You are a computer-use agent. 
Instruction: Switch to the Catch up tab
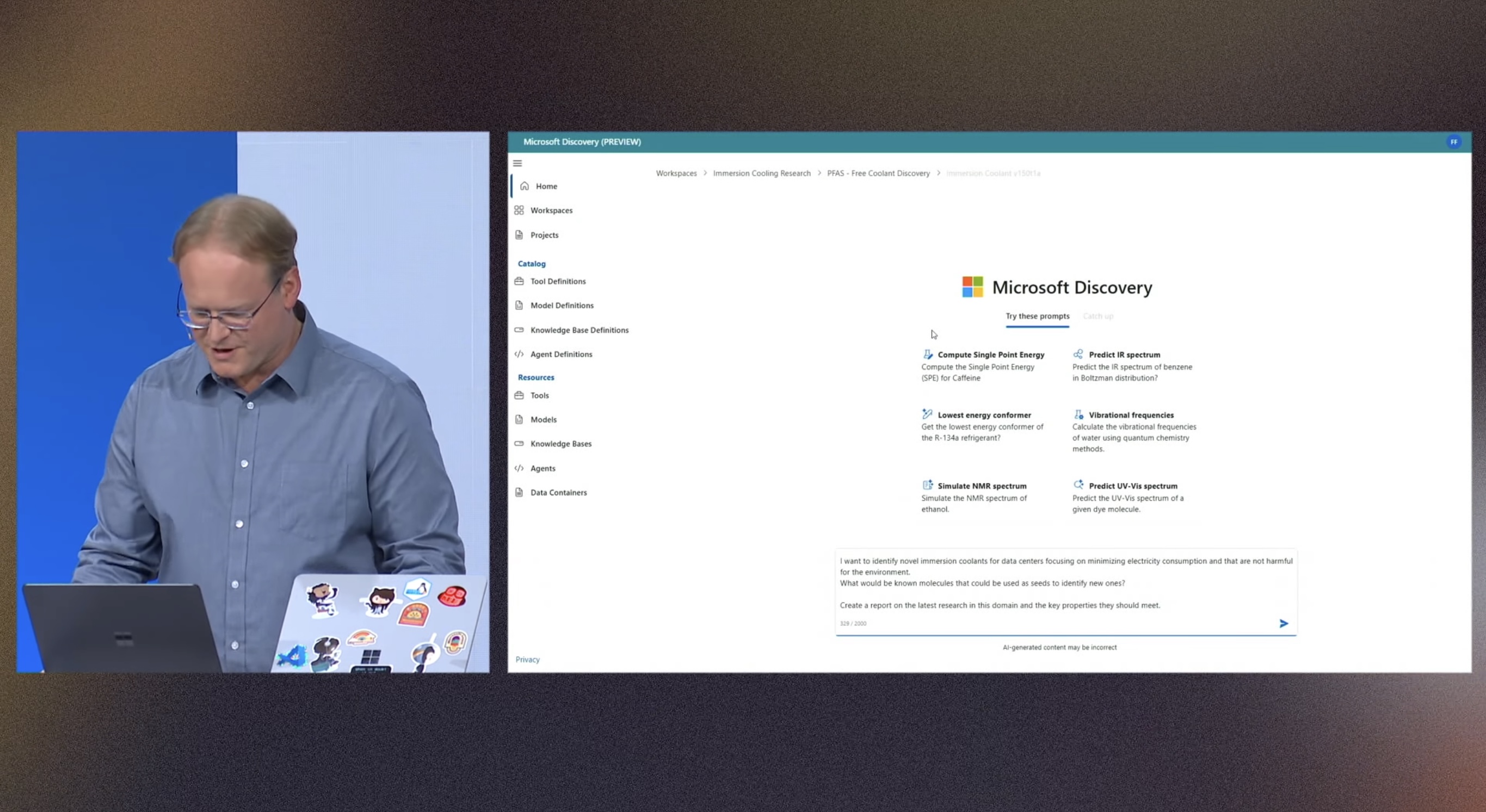[x=1098, y=316]
